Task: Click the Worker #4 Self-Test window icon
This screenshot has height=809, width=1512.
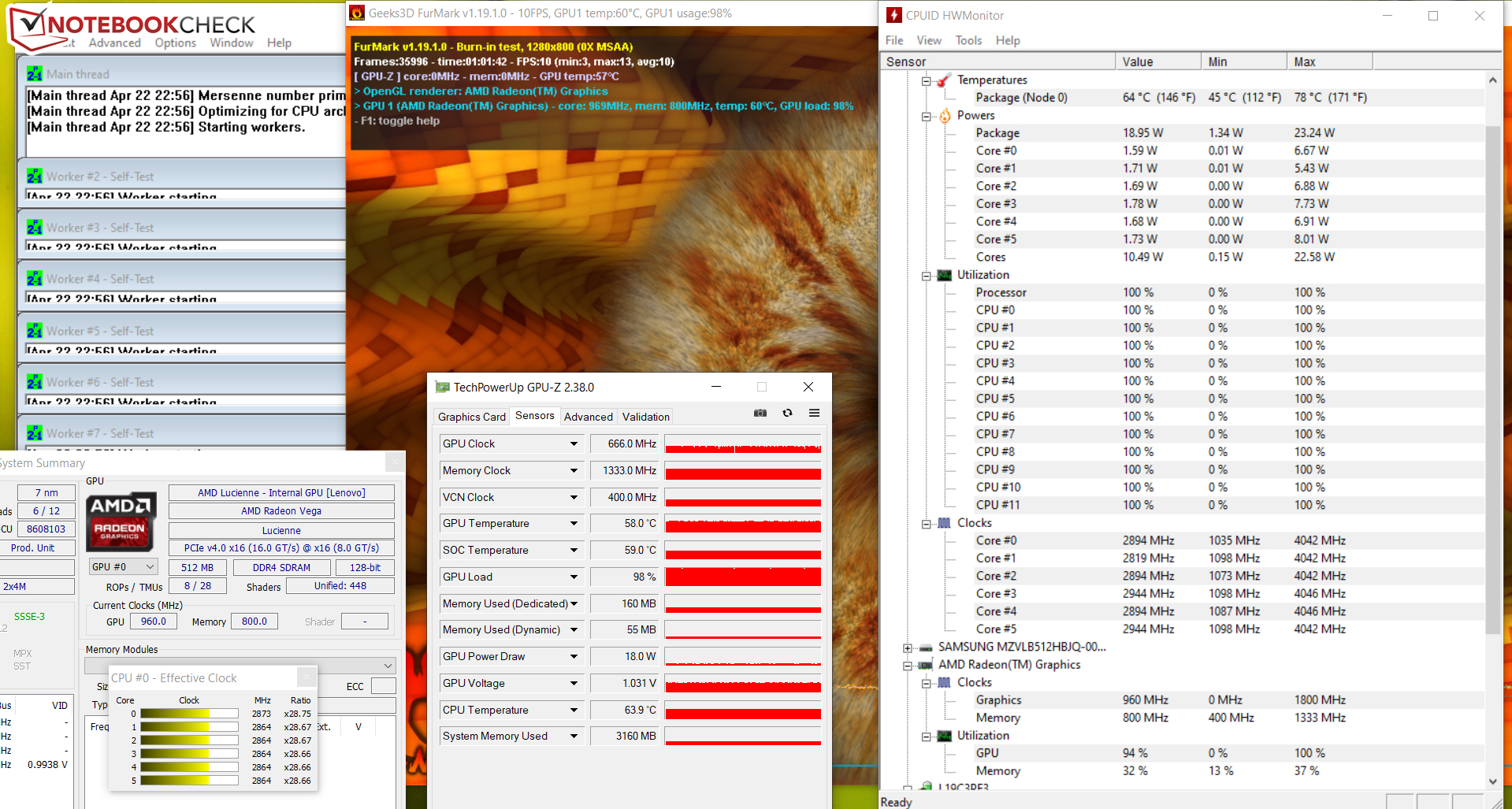Action: pos(35,279)
